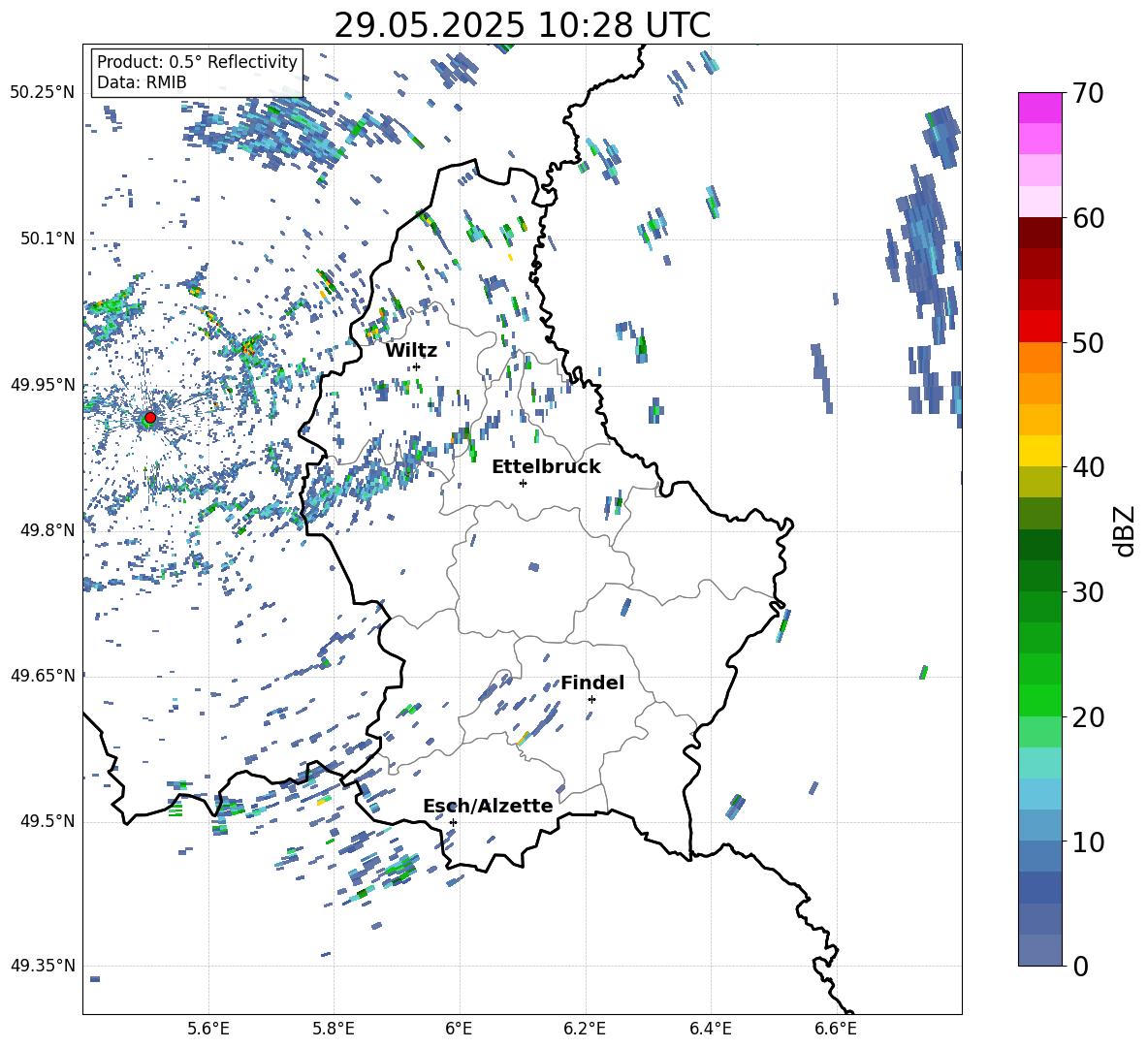Click the Esch/Alzette city label
1148x1048 pixels.
coord(488,806)
